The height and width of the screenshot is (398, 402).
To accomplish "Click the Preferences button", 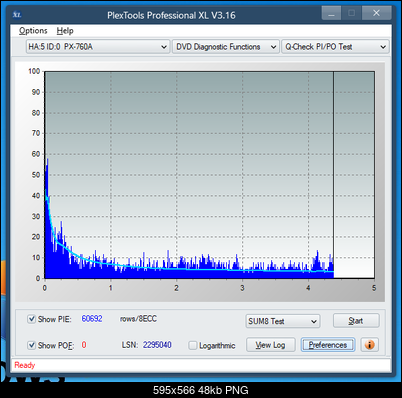I will pos(328,345).
